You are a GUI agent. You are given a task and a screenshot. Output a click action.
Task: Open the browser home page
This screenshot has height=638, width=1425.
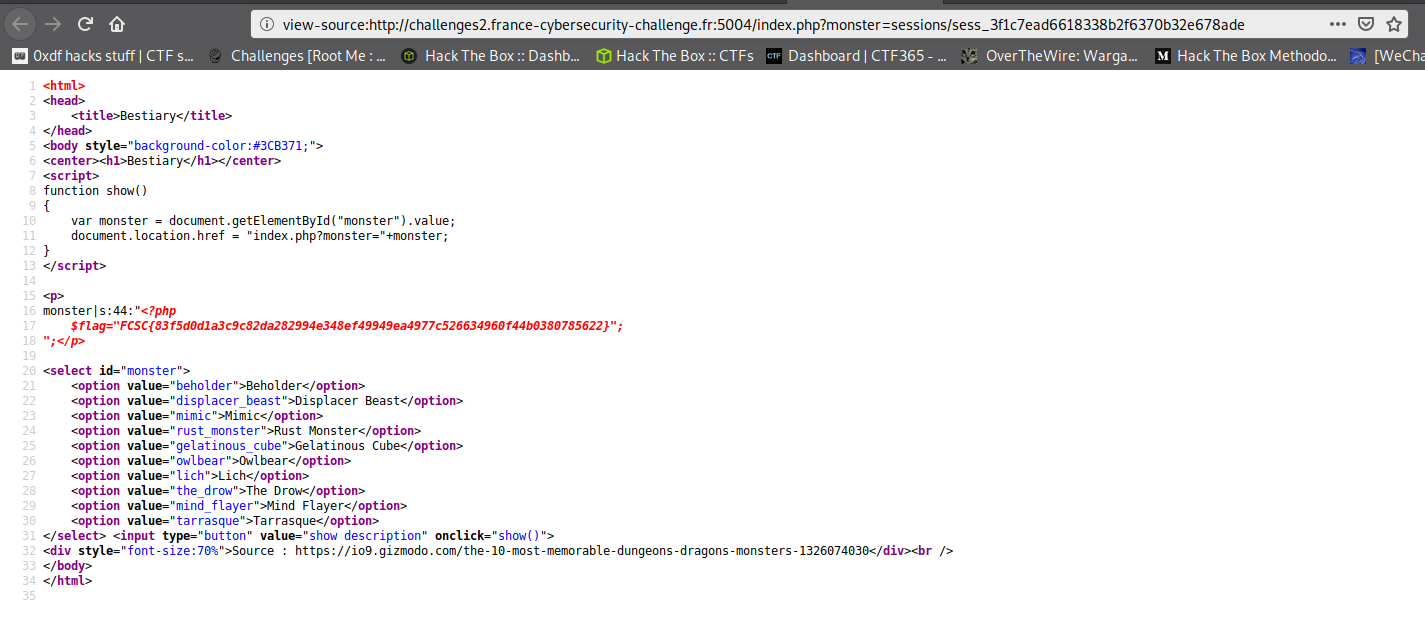(x=118, y=23)
